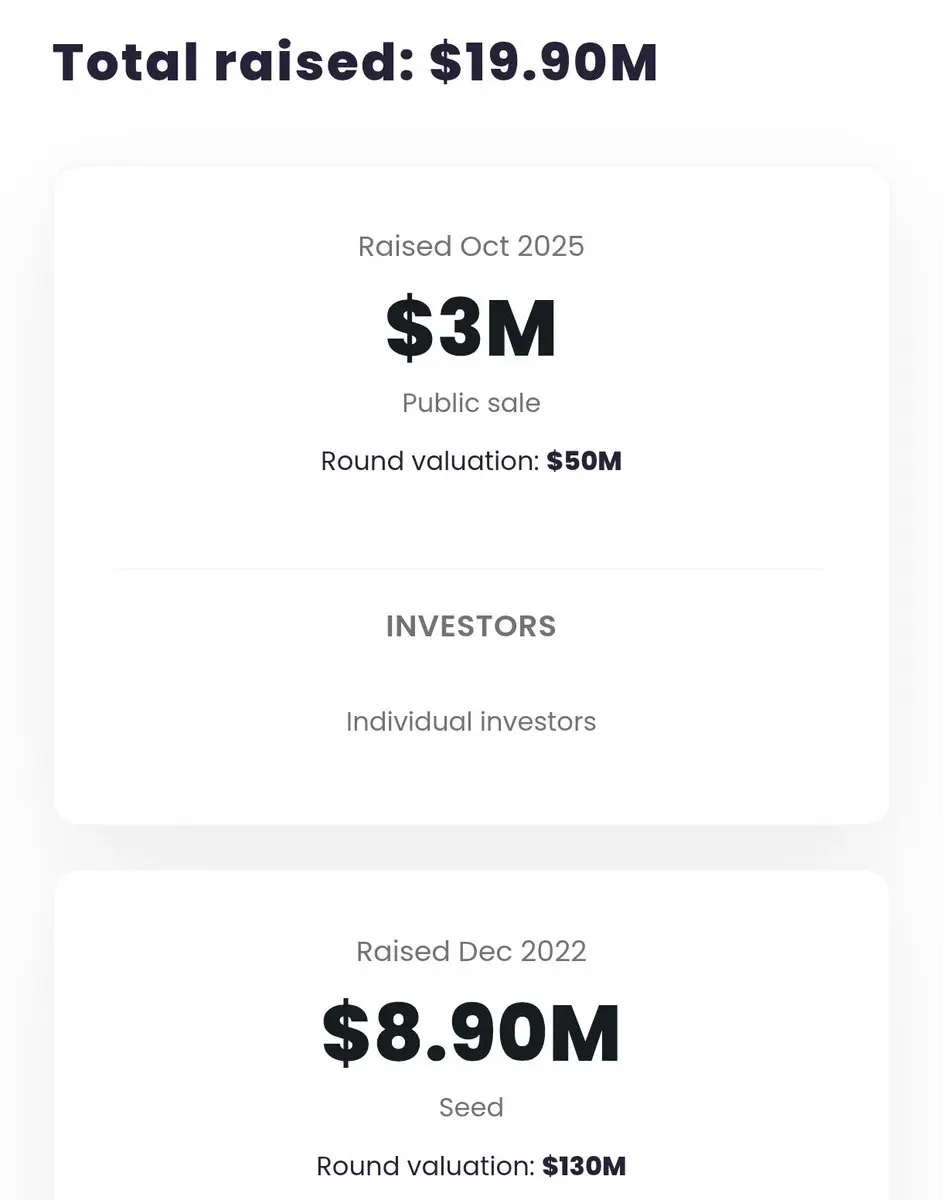Viewport: 943px width, 1200px height.
Task: Click "Round valuation:" label in public sale card
Action: tap(430, 461)
